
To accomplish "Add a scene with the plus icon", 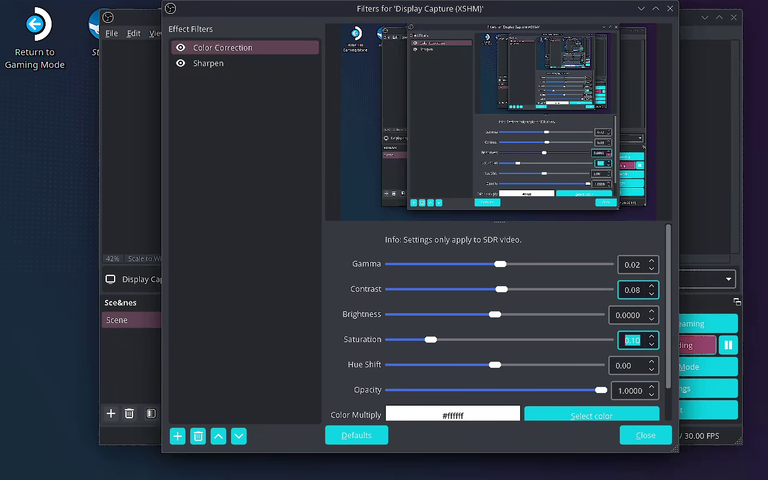I will click(x=111, y=413).
